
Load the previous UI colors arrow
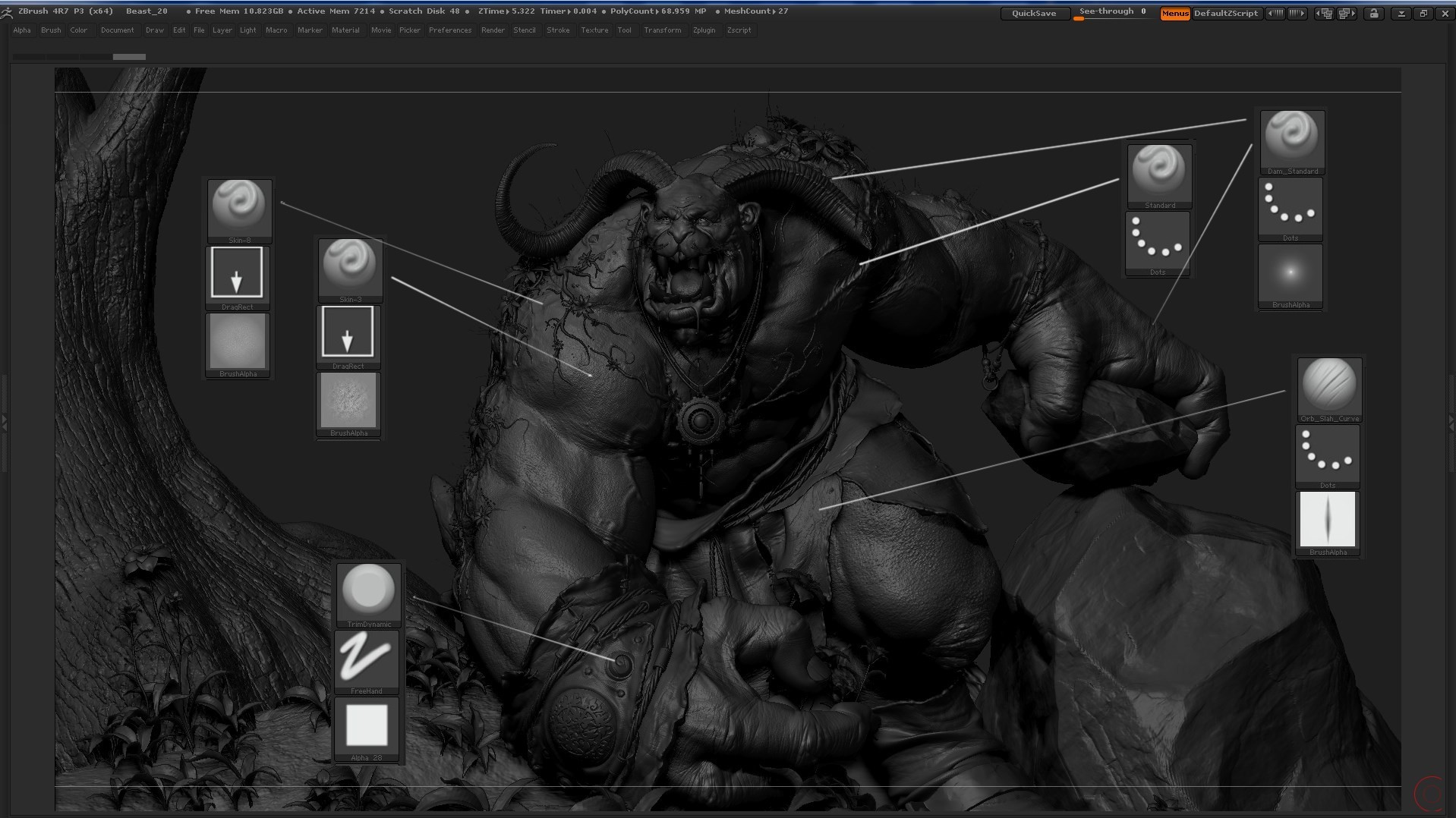(1276, 14)
